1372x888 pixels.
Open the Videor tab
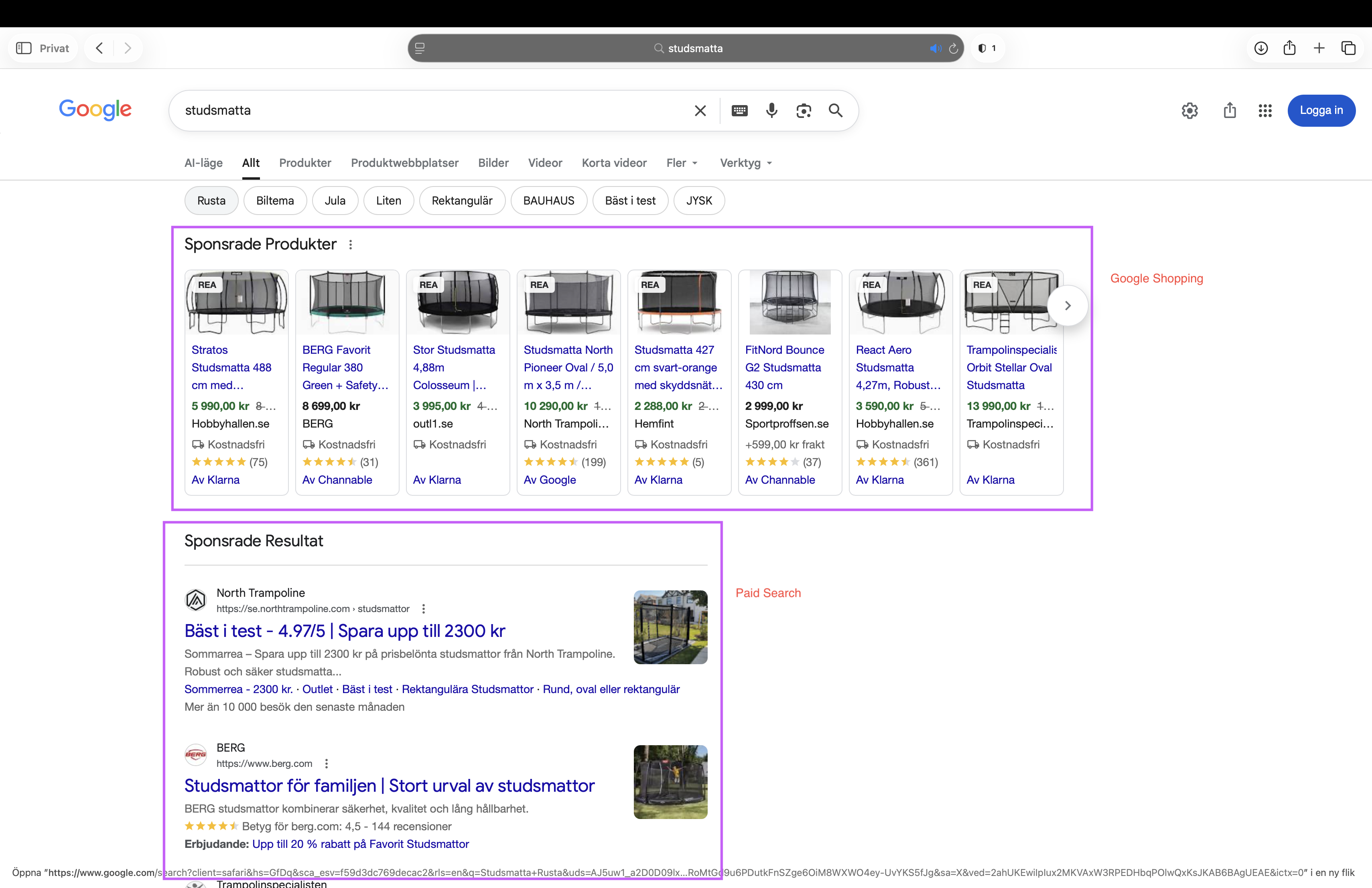545,163
